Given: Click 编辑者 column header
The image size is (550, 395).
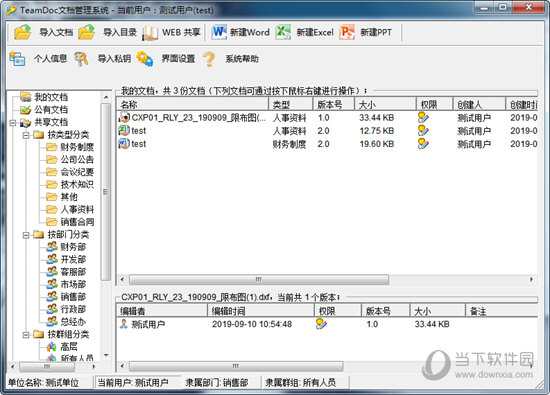Looking at the screenshot, I should click(162, 311).
